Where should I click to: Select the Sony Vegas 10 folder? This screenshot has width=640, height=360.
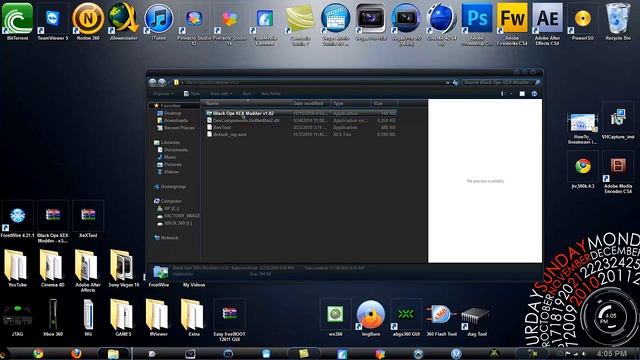click(123, 268)
